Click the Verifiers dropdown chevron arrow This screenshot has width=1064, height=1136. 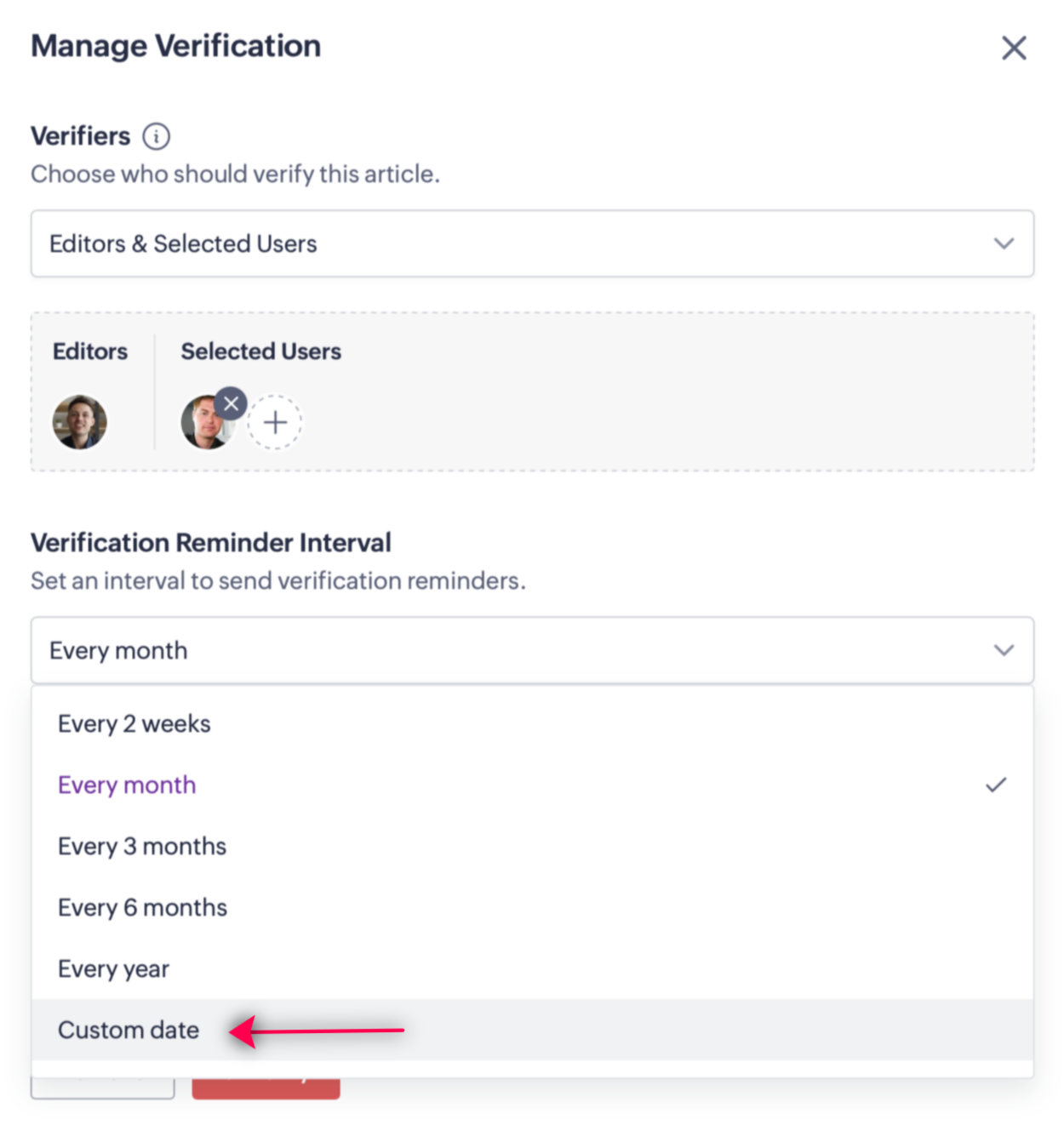[x=1004, y=243]
